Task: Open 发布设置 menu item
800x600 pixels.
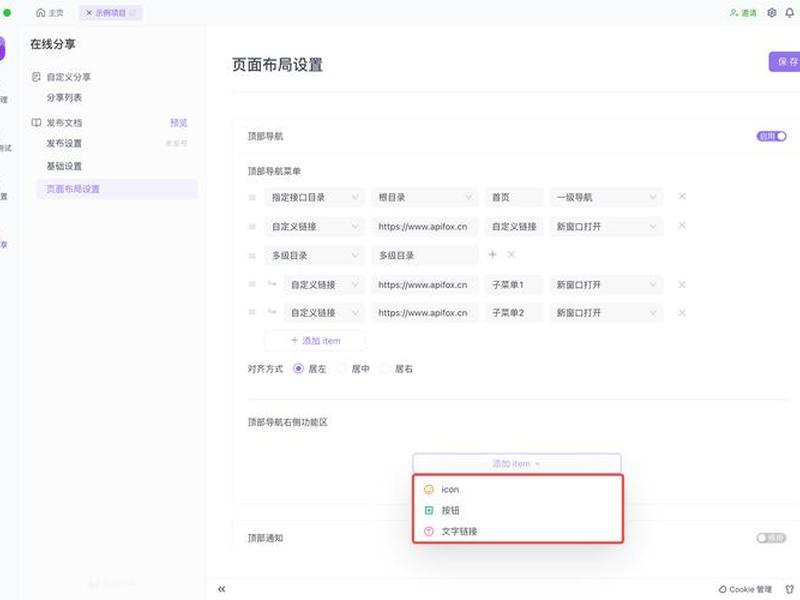Action: pyautogui.click(x=64, y=143)
